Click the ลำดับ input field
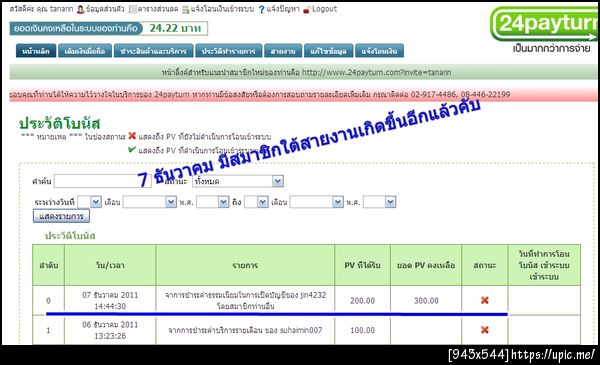 click(103, 181)
